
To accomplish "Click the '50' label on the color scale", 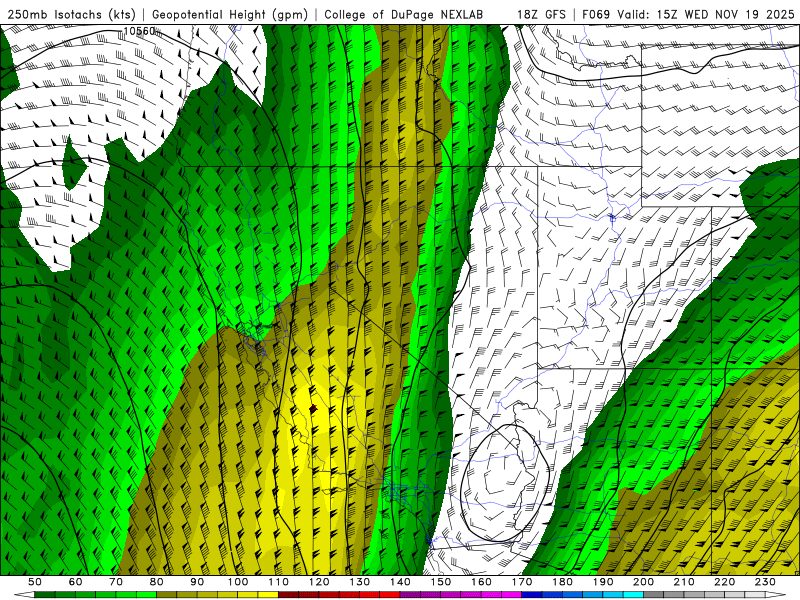I will (x=35, y=582).
